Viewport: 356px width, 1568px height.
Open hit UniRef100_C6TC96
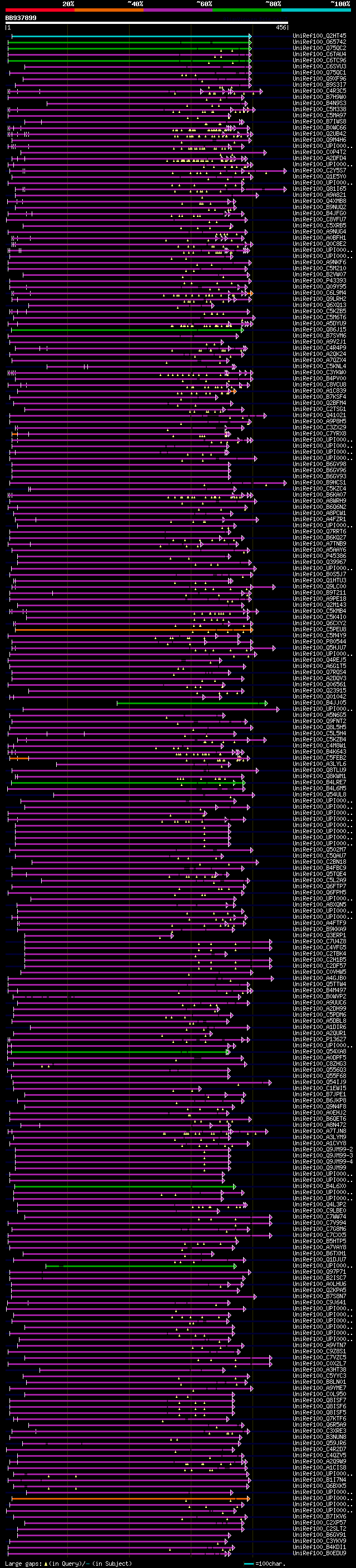(319, 60)
